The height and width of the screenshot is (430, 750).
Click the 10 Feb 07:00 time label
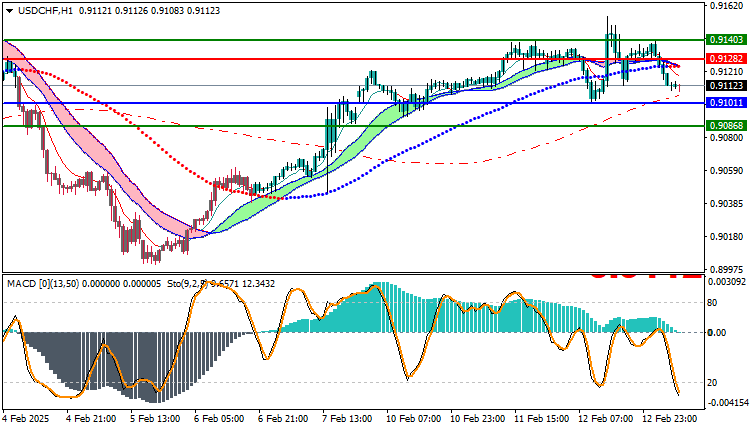pos(414,419)
